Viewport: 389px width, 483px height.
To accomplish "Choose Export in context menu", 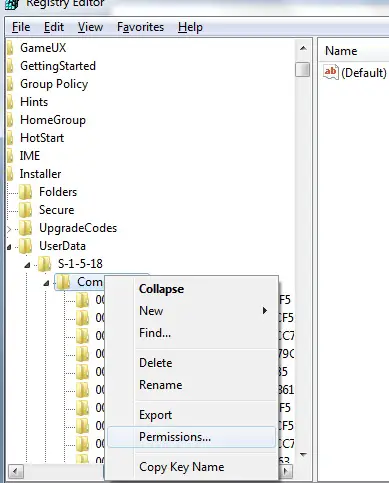I will click(x=191, y=415).
